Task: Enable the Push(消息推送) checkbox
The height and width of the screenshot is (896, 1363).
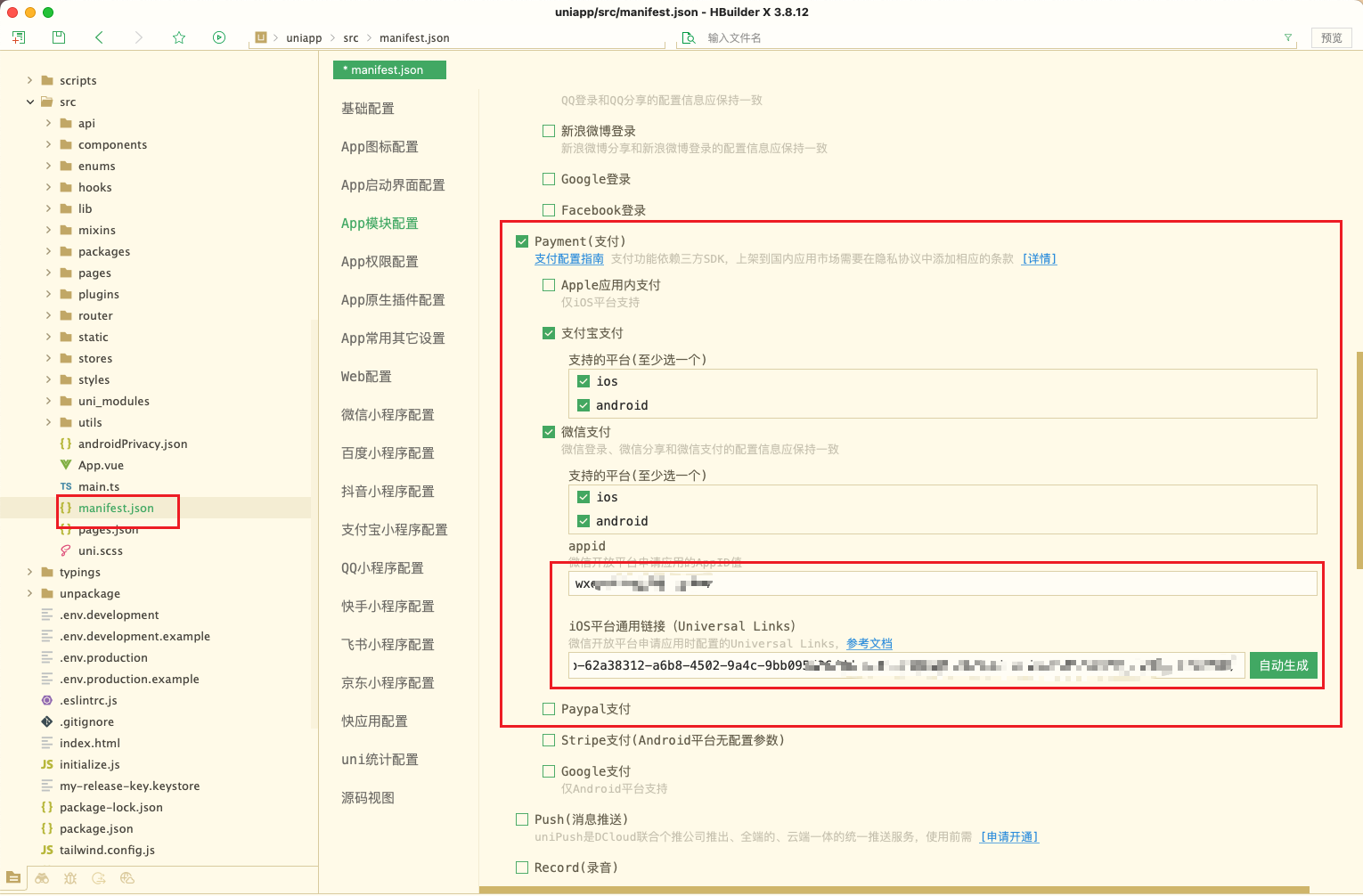Action: tap(522, 819)
